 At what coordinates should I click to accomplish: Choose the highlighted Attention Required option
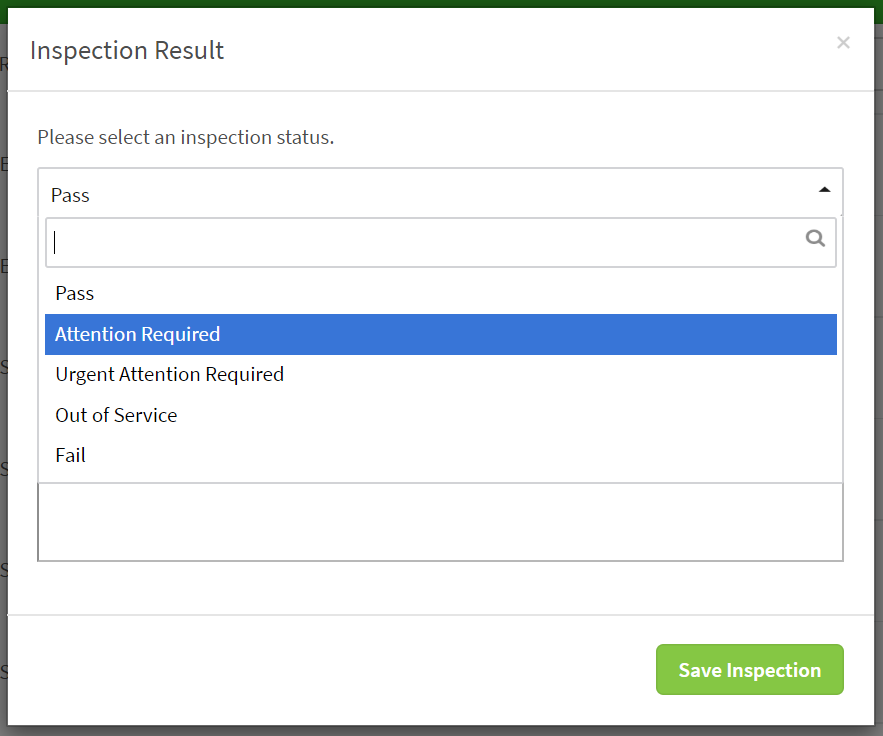click(x=137, y=334)
